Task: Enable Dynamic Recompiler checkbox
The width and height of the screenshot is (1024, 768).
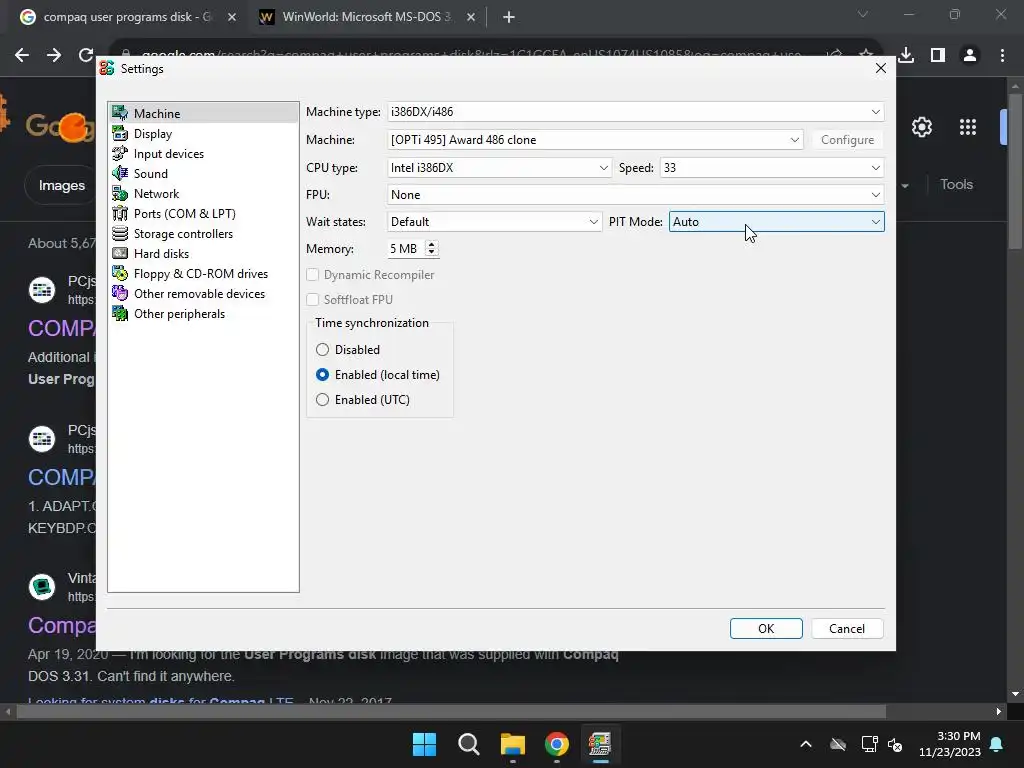Action: click(313, 275)
